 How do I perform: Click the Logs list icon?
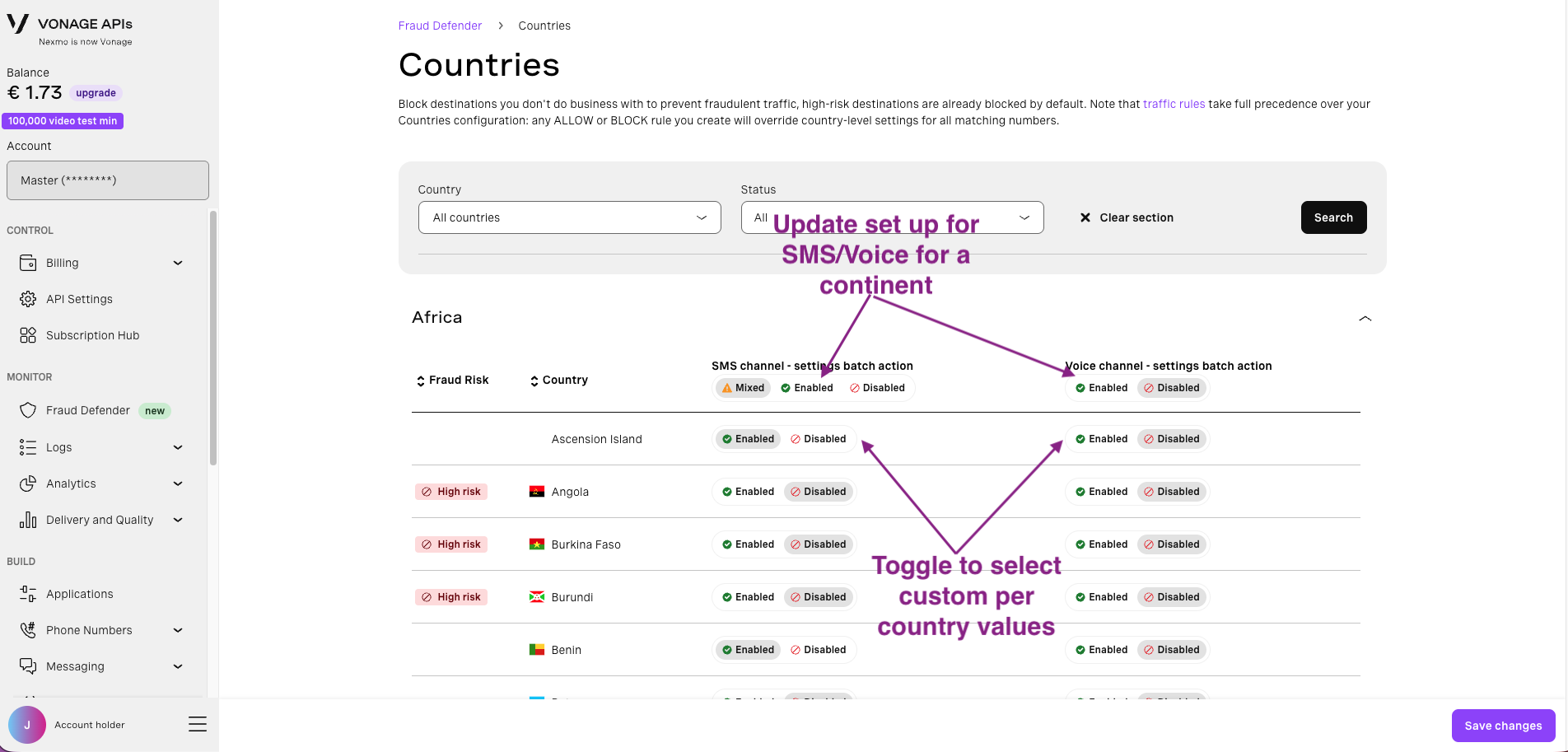click(28, 447)
